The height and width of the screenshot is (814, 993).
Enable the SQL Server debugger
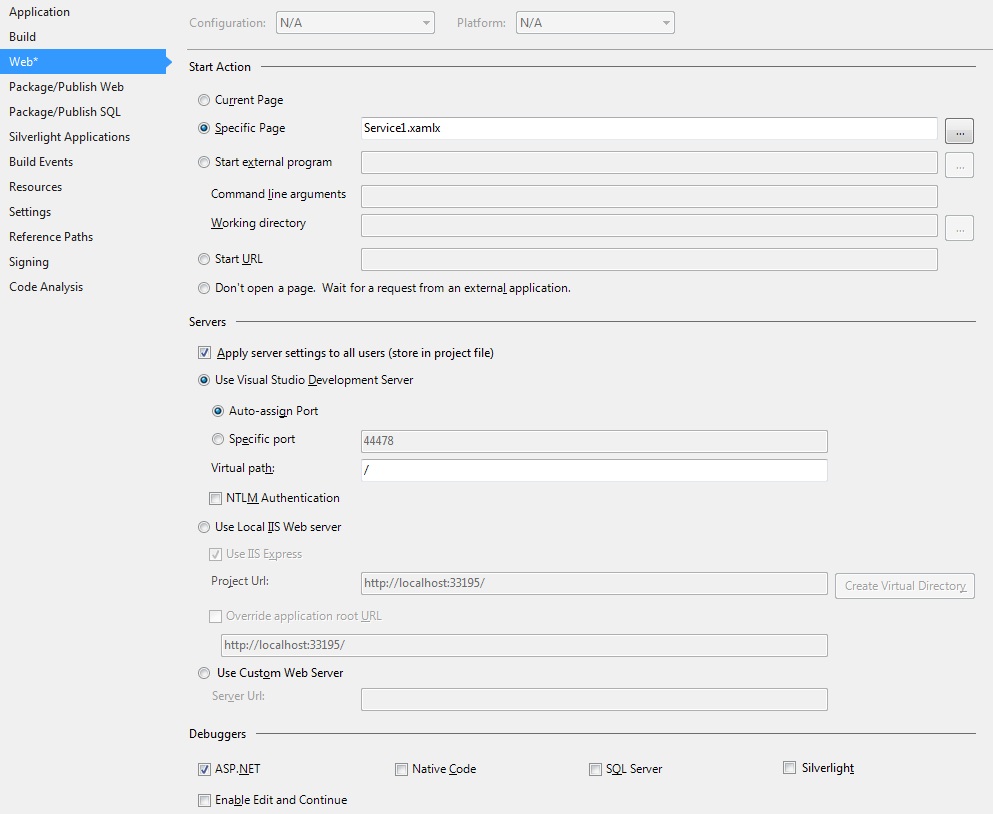[595, 768]
